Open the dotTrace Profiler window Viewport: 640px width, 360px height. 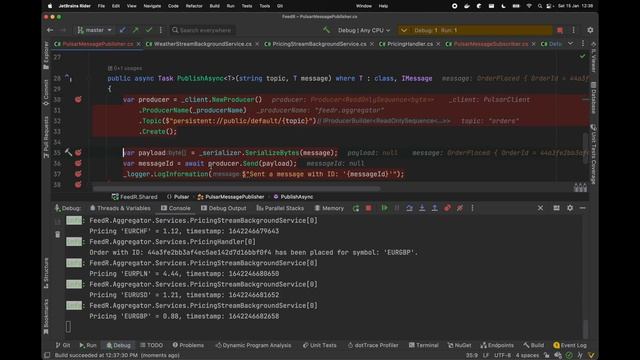[x=373, y=345]
